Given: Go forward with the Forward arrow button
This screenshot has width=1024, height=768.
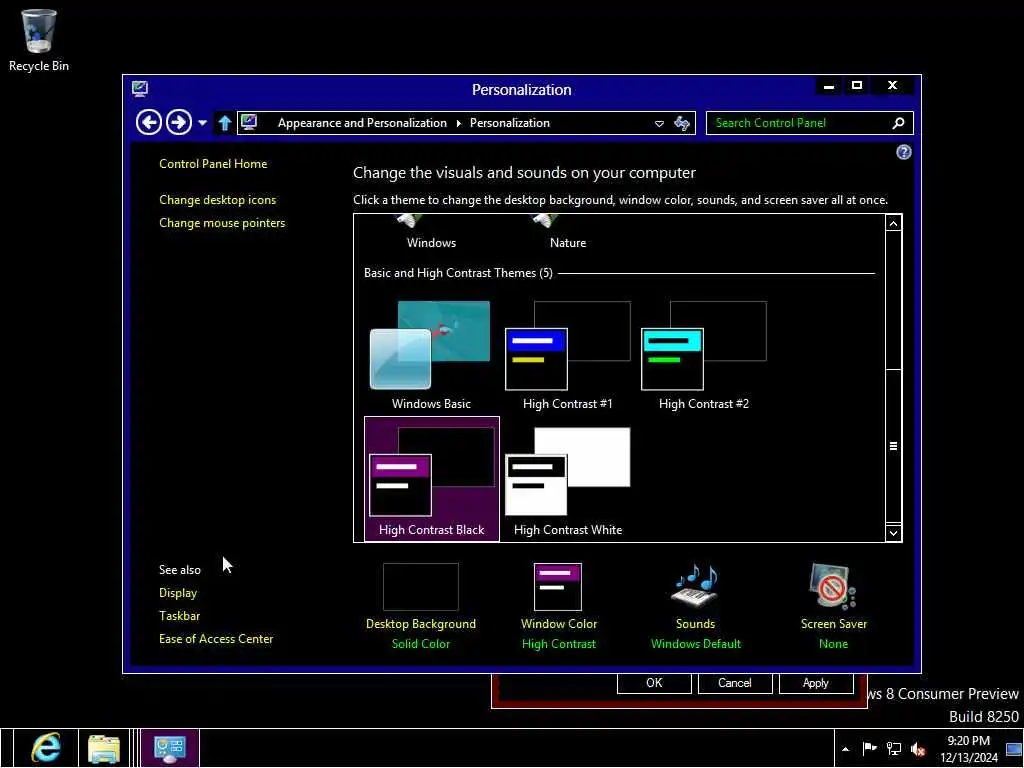Looking at the screenshot, I should point(178,122).
